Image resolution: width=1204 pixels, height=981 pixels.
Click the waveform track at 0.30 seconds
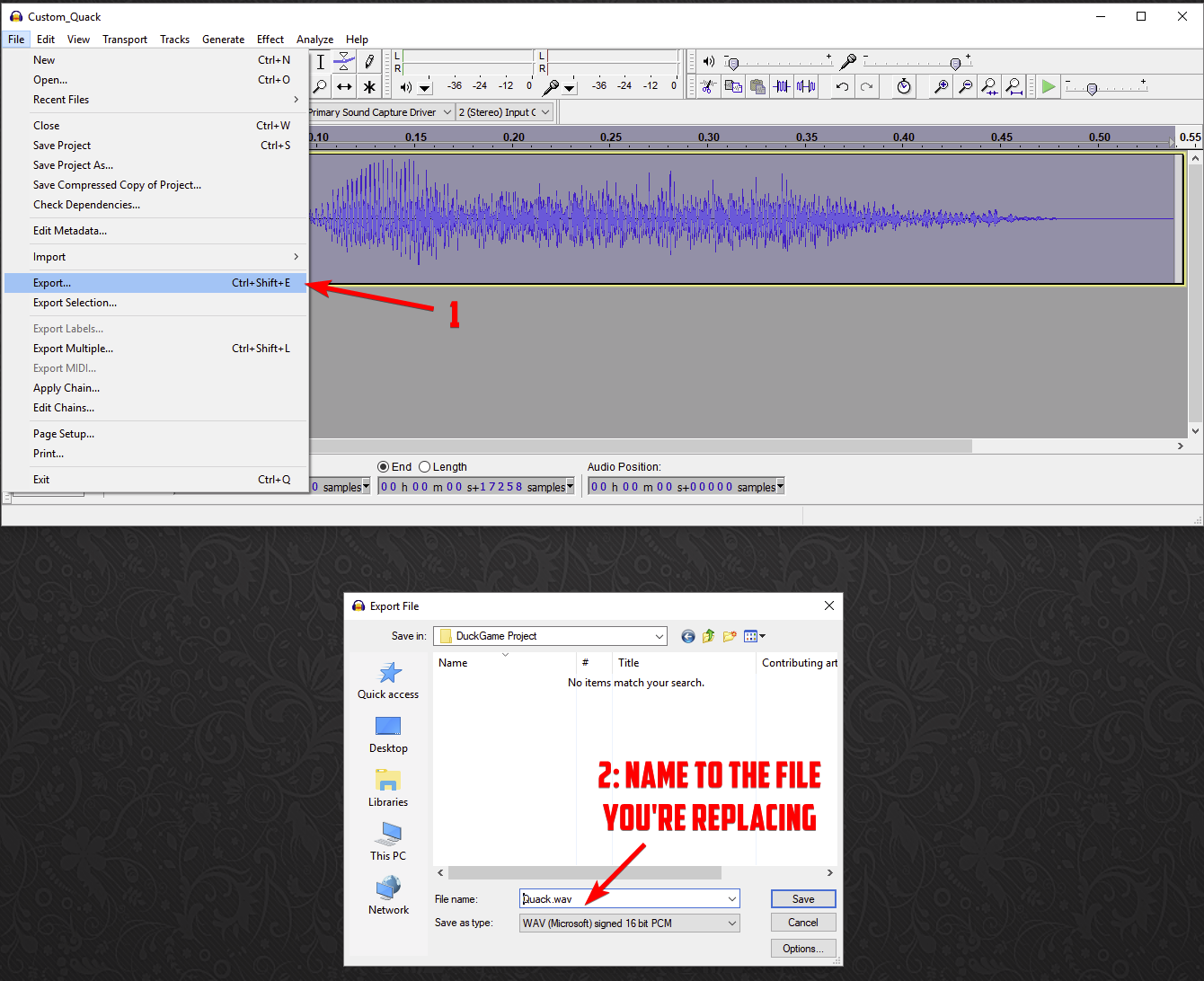(709, 219)
